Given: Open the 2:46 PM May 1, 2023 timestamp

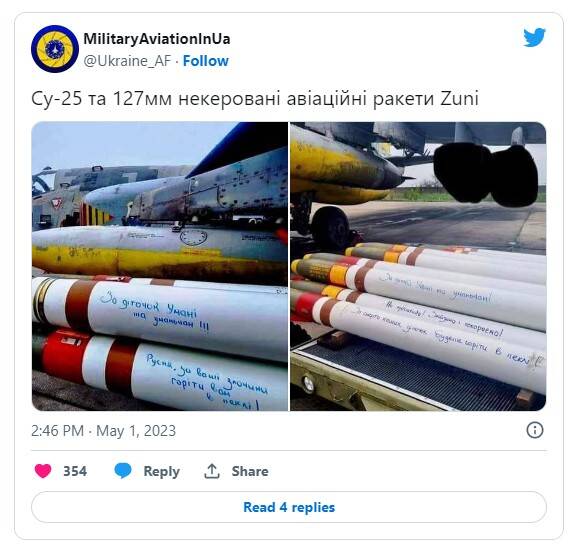Looking at the screenshot, I should (104, 431).
